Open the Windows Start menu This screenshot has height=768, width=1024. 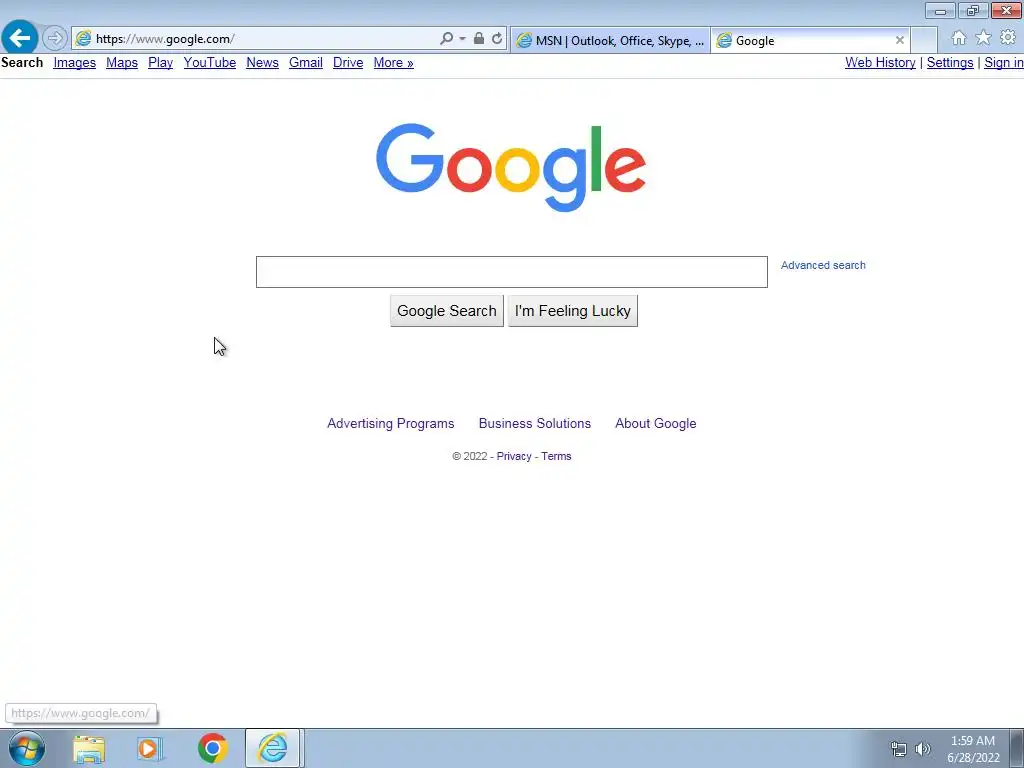pos(27,748)
